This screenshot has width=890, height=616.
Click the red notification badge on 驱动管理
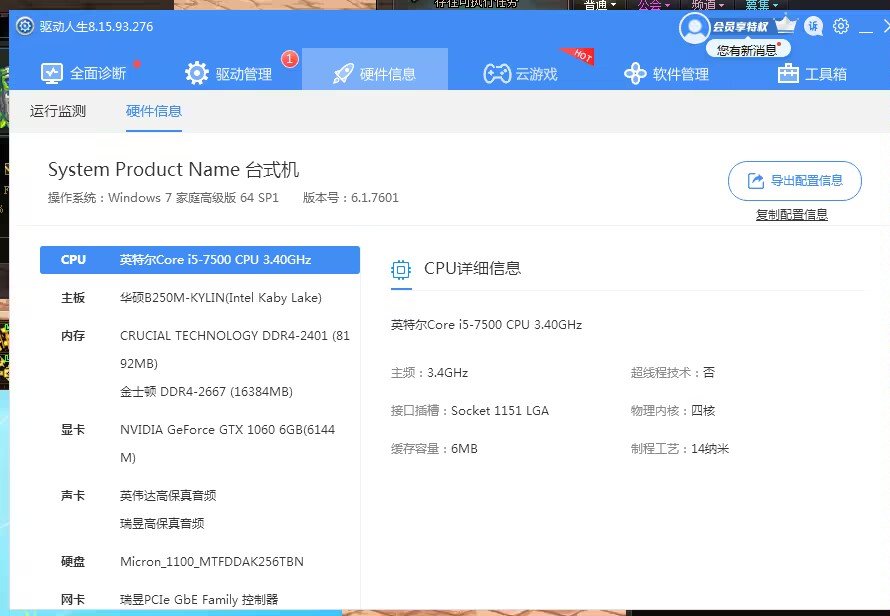click(x=289, y=58)
